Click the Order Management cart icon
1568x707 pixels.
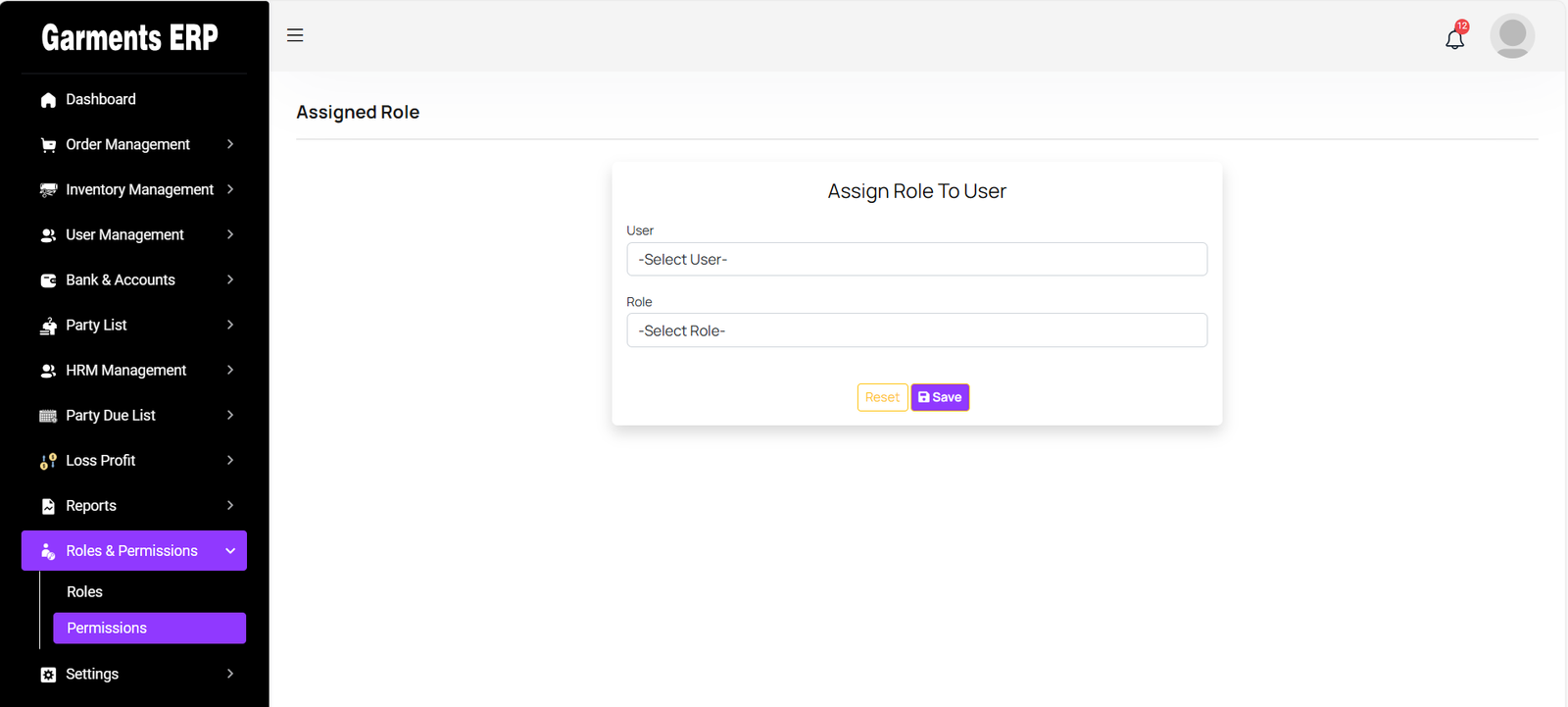pos(48,145)
